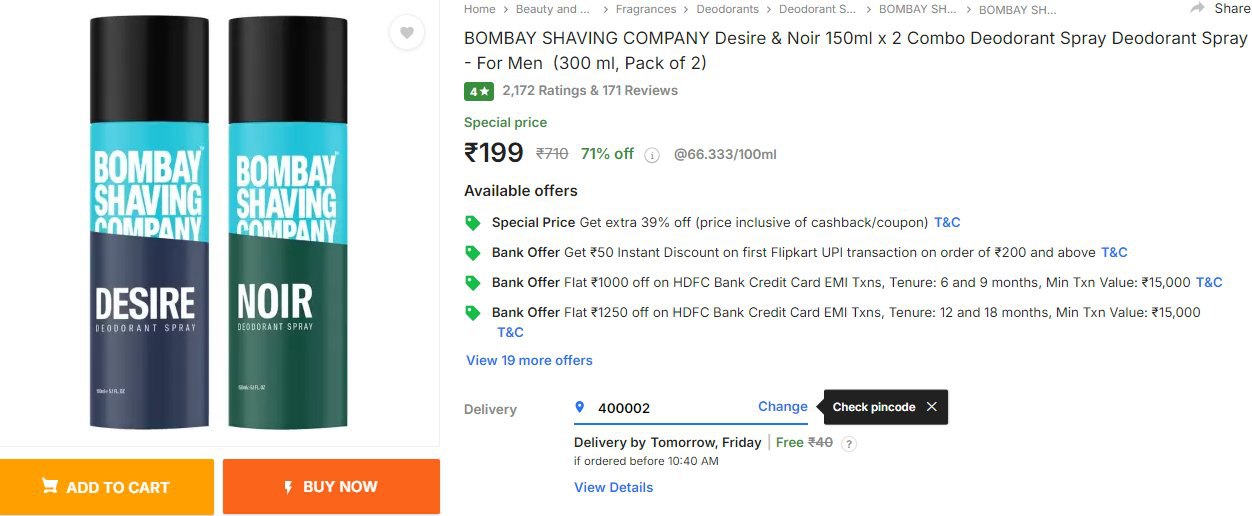Click the Share arrow icon
The height and width of the screenshot is (516, 1252).
(1197, 8)
